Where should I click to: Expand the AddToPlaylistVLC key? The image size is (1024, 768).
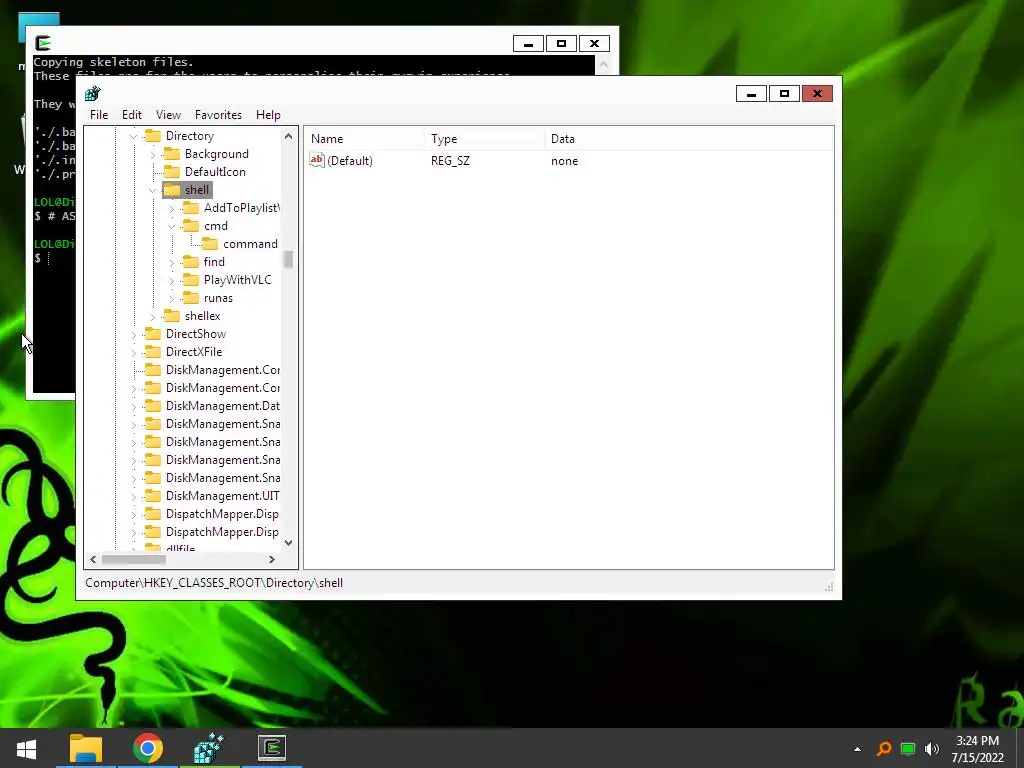pos(172,209)
